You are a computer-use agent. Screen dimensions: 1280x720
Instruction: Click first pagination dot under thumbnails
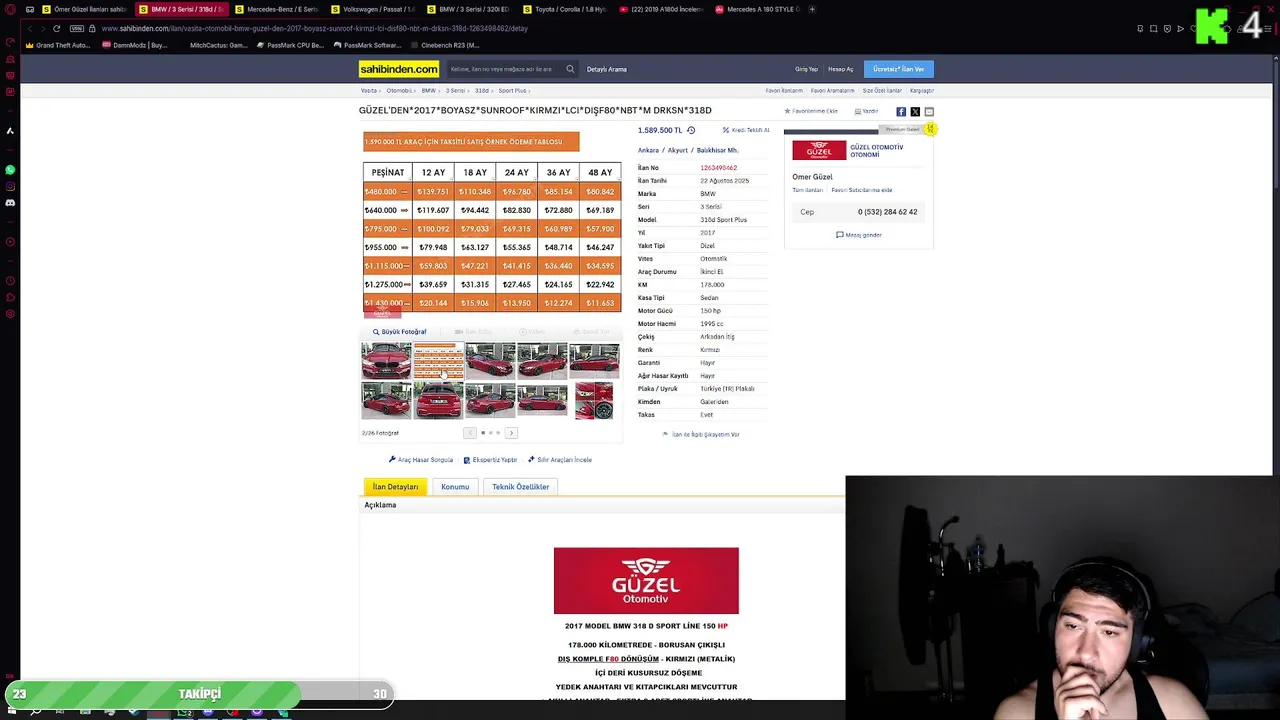(x=483, y=433)
